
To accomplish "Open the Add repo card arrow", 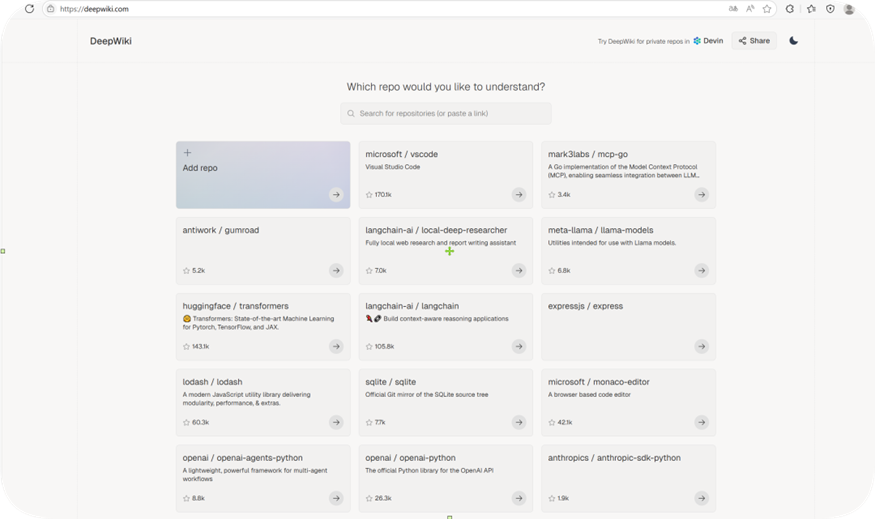I will 336,195.
